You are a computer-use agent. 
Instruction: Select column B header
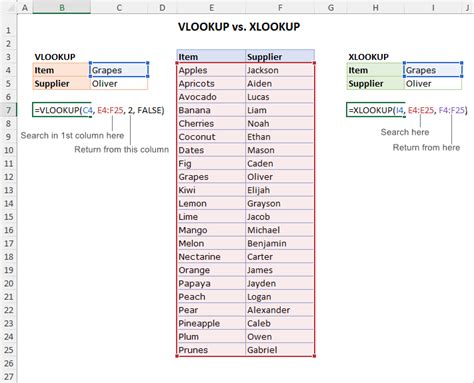(x=62, y=7)
